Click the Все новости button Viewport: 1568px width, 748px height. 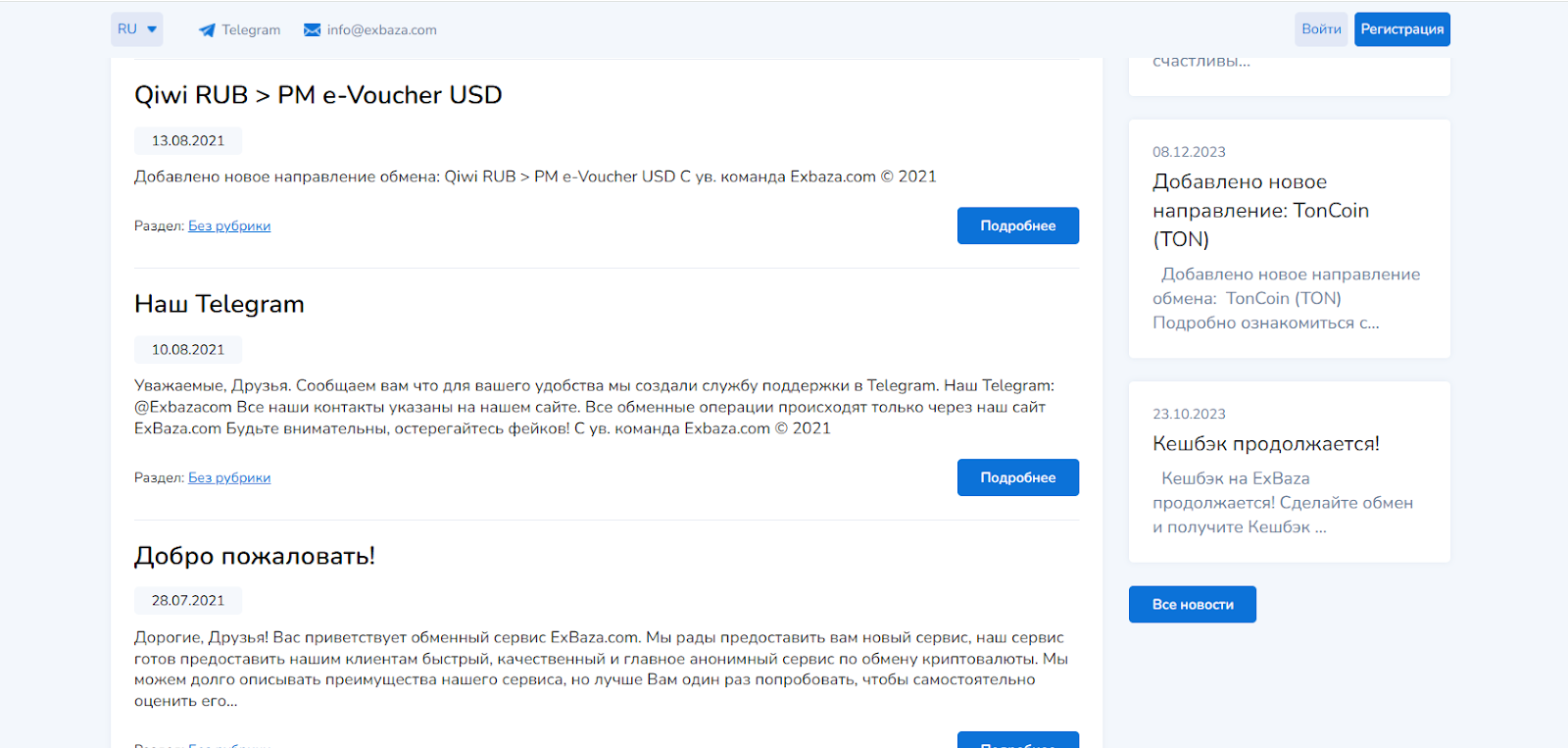pyautogui.click(x=1193, y=605)
